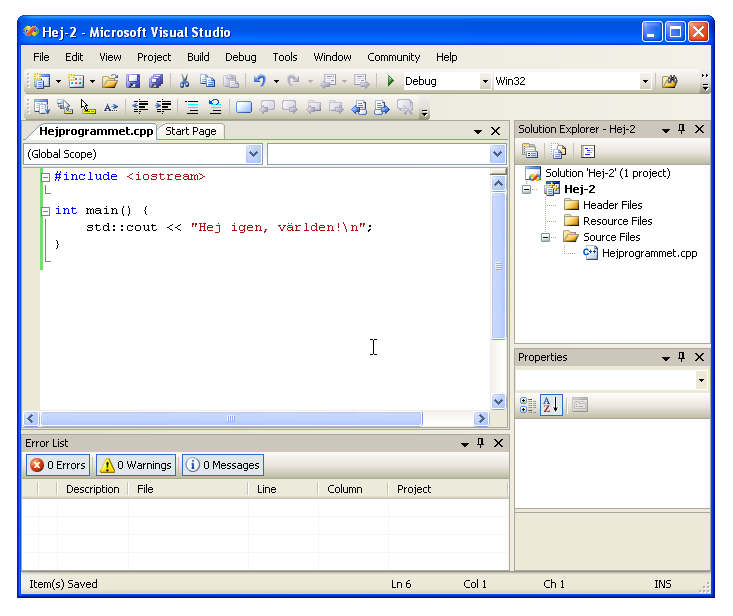Sort the Error List by Description column

coord(93,489)
